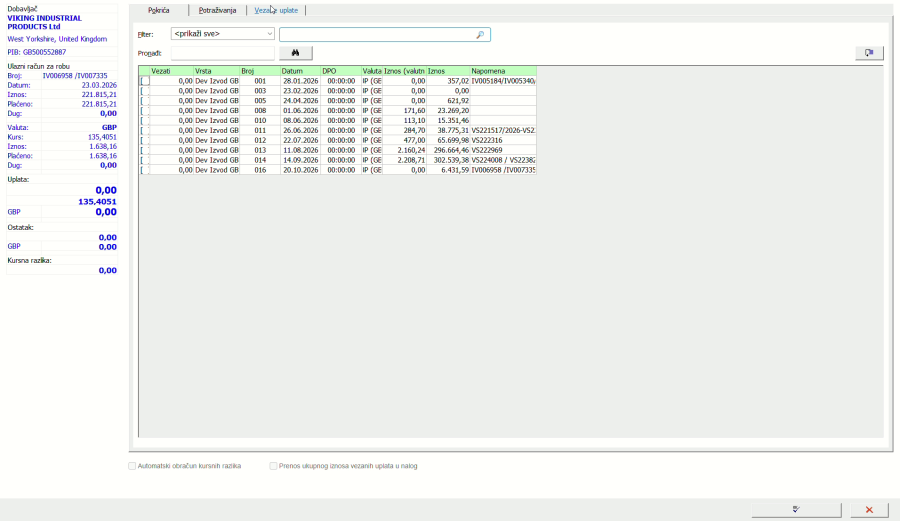The image size is (900, 521).
Task: Click the PIB value GB500552887
Action: 44,52
